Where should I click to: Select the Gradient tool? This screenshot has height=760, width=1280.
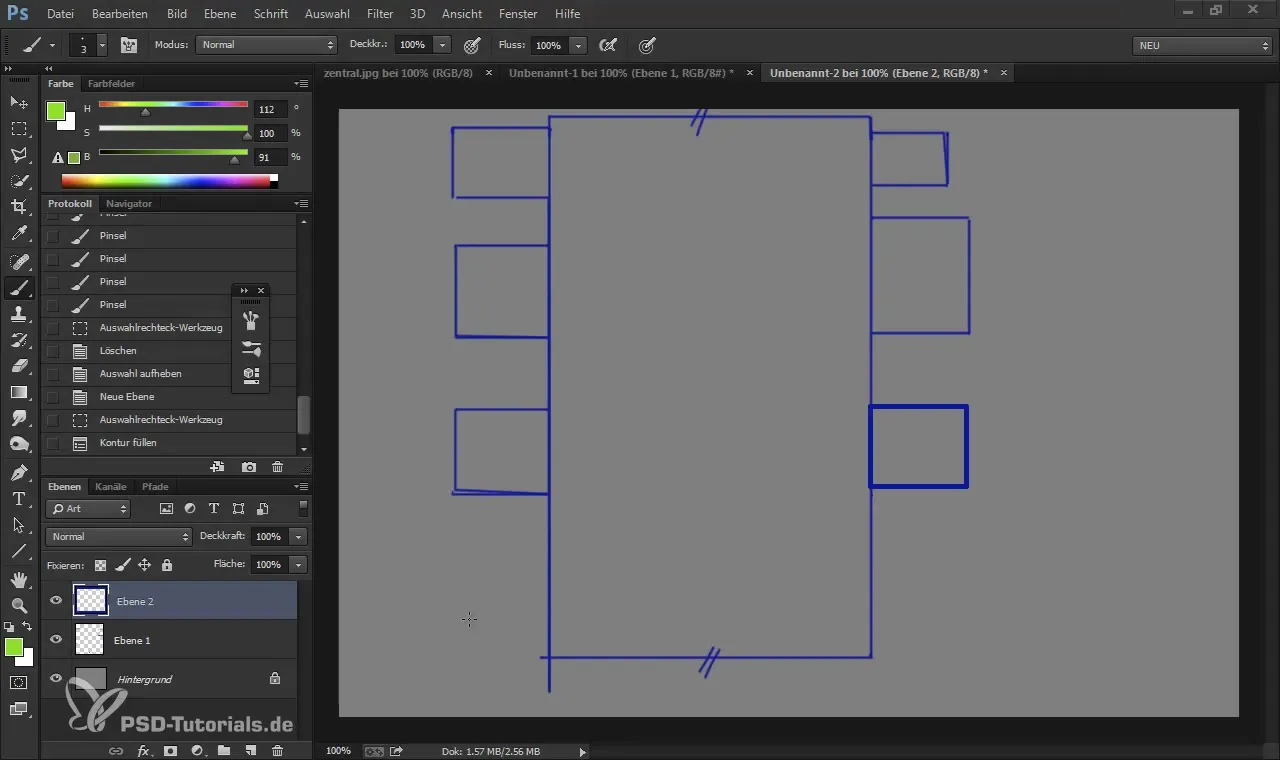pyautogui.click(x=18, y=392)
